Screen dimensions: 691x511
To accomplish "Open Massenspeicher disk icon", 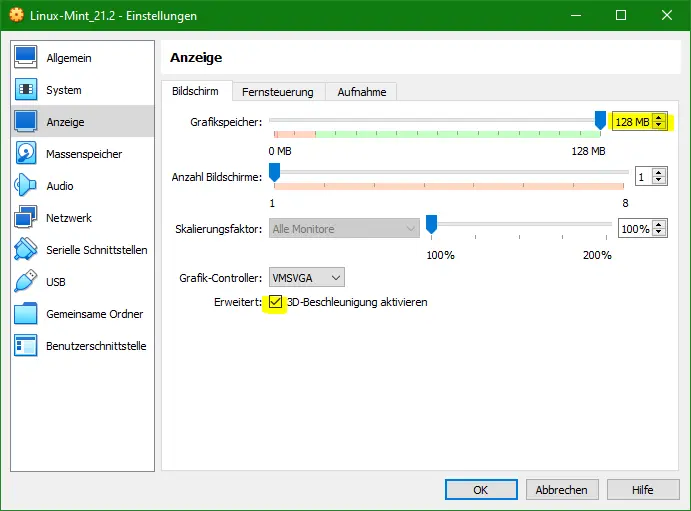I will 26,154.
